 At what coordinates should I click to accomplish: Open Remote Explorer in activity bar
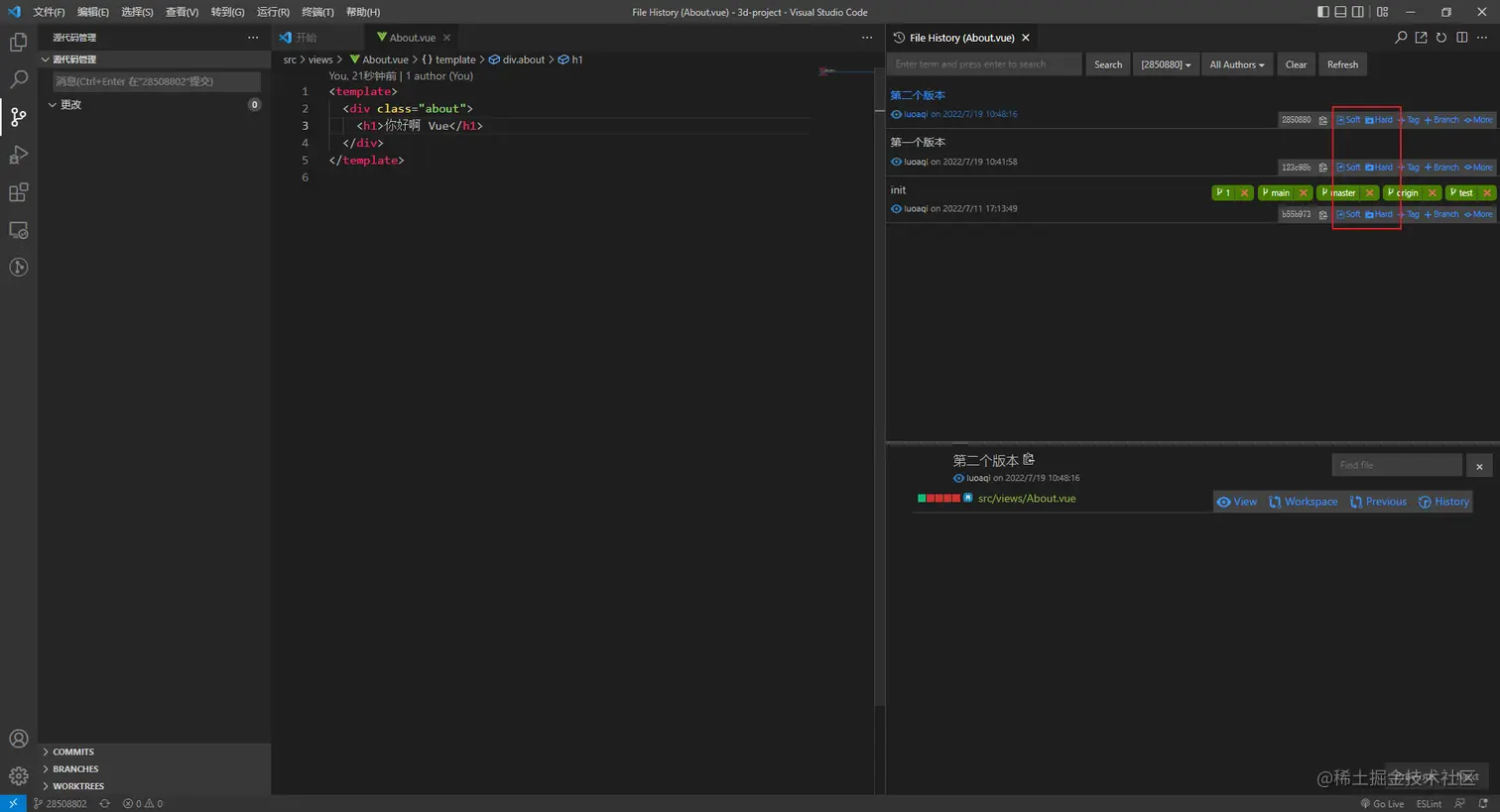point(18,230)
